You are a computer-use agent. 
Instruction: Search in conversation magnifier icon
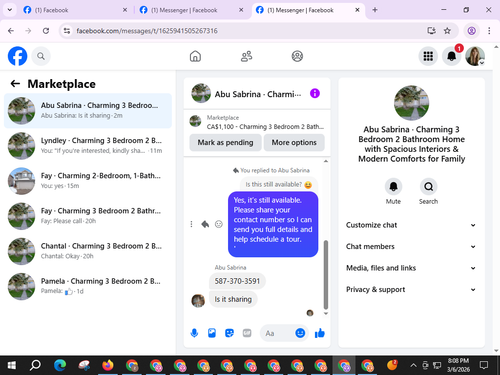click(x=428, y=186)
